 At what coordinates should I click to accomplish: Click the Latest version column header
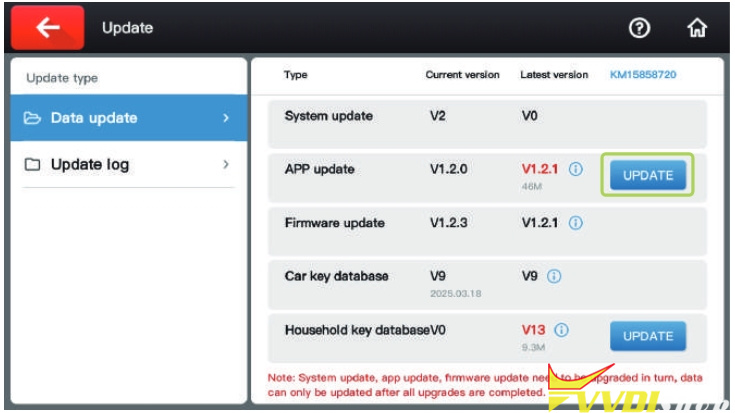(554, 75)
